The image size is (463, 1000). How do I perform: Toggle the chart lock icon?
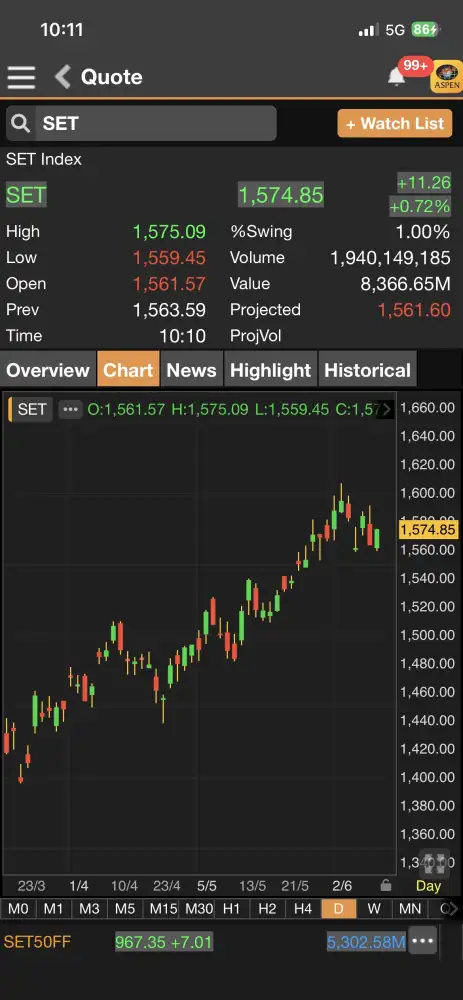[x=385, y=885]
